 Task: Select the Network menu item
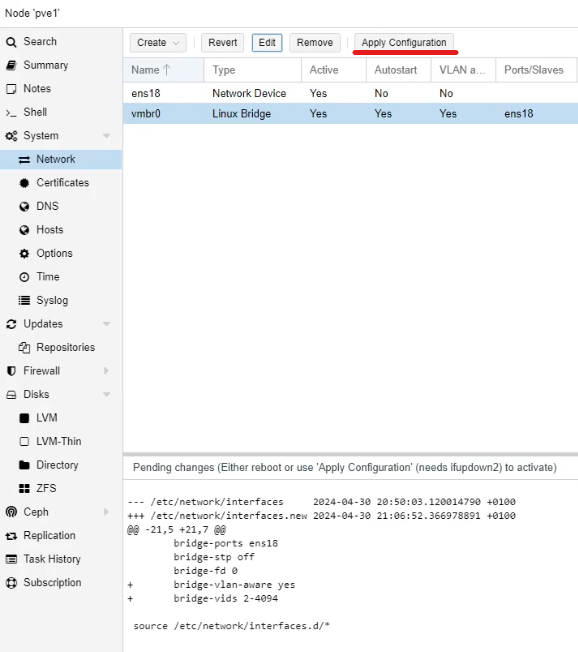[x=61, y=159]
